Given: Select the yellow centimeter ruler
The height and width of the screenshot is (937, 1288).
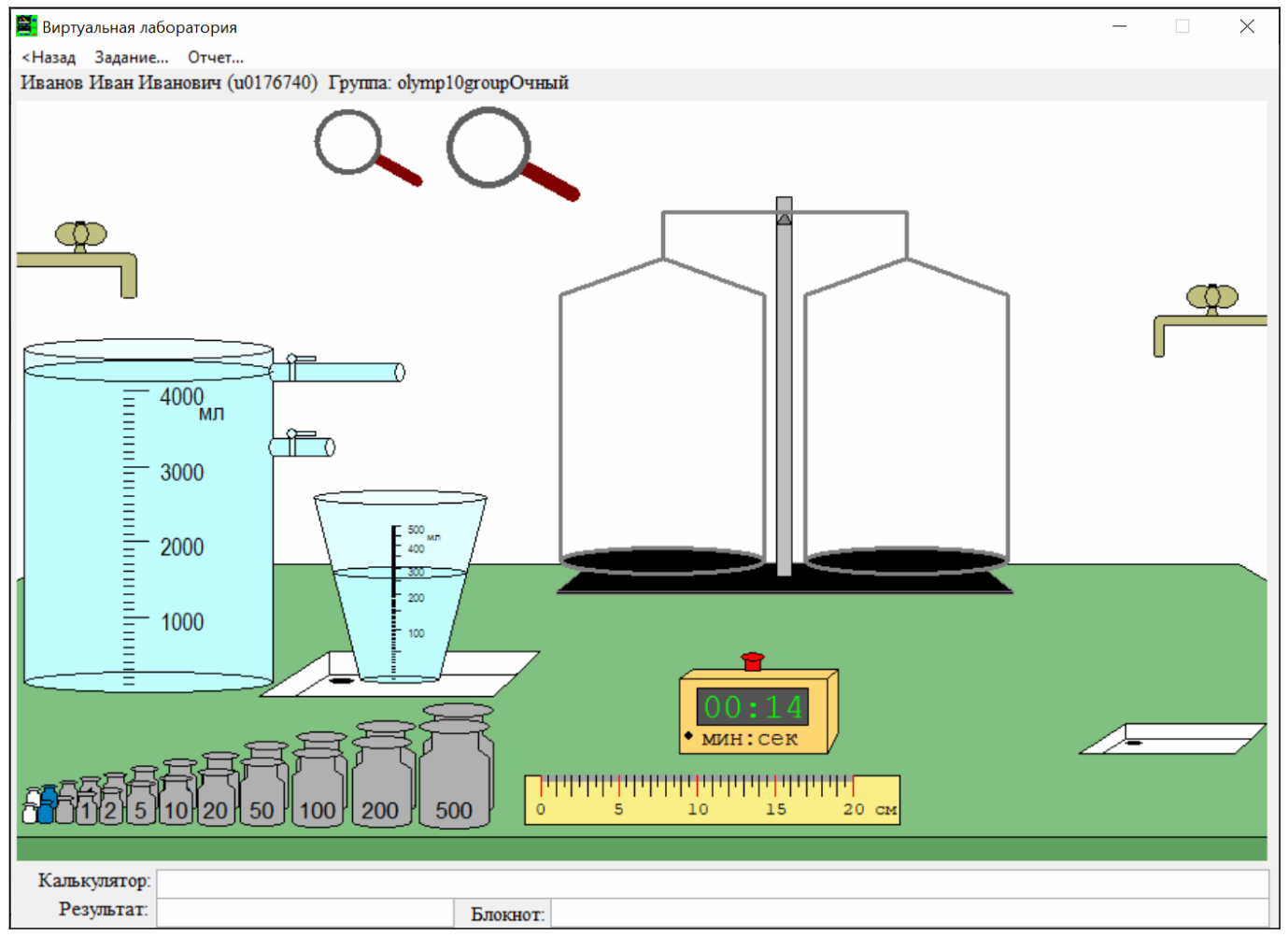Looking at the screenshot, I should 712,800.
